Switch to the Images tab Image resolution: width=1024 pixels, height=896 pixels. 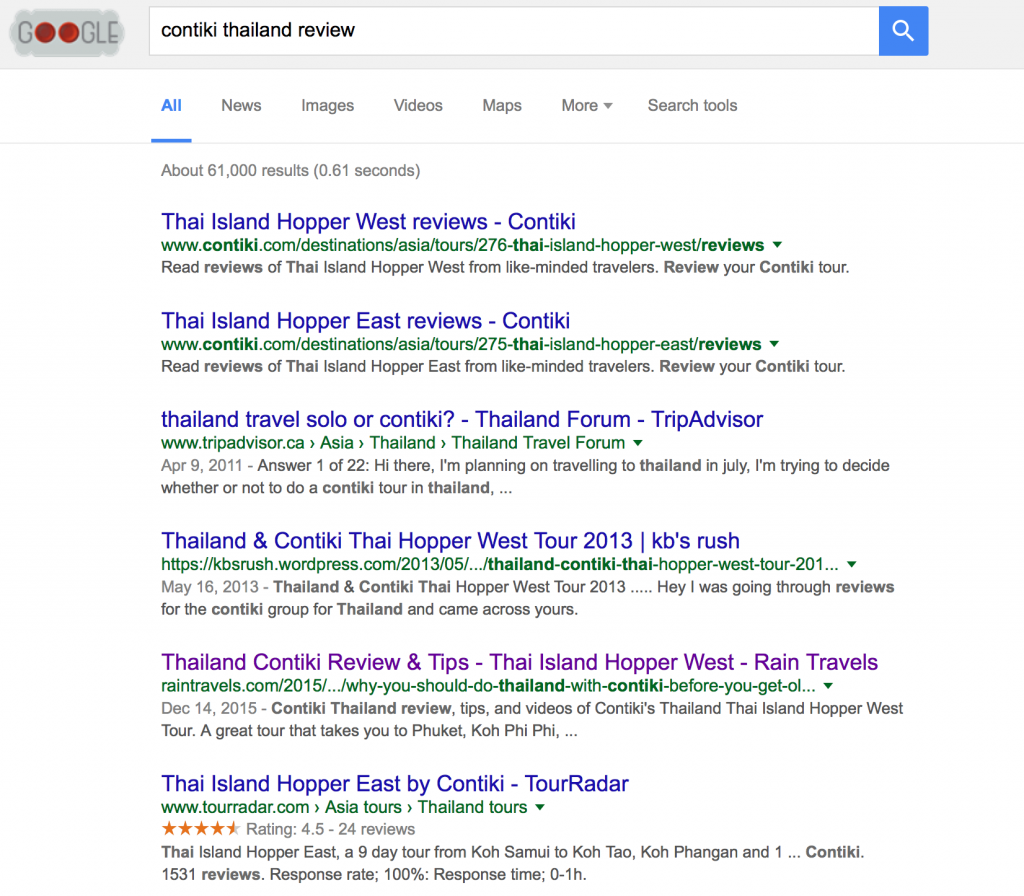point(327,105)
